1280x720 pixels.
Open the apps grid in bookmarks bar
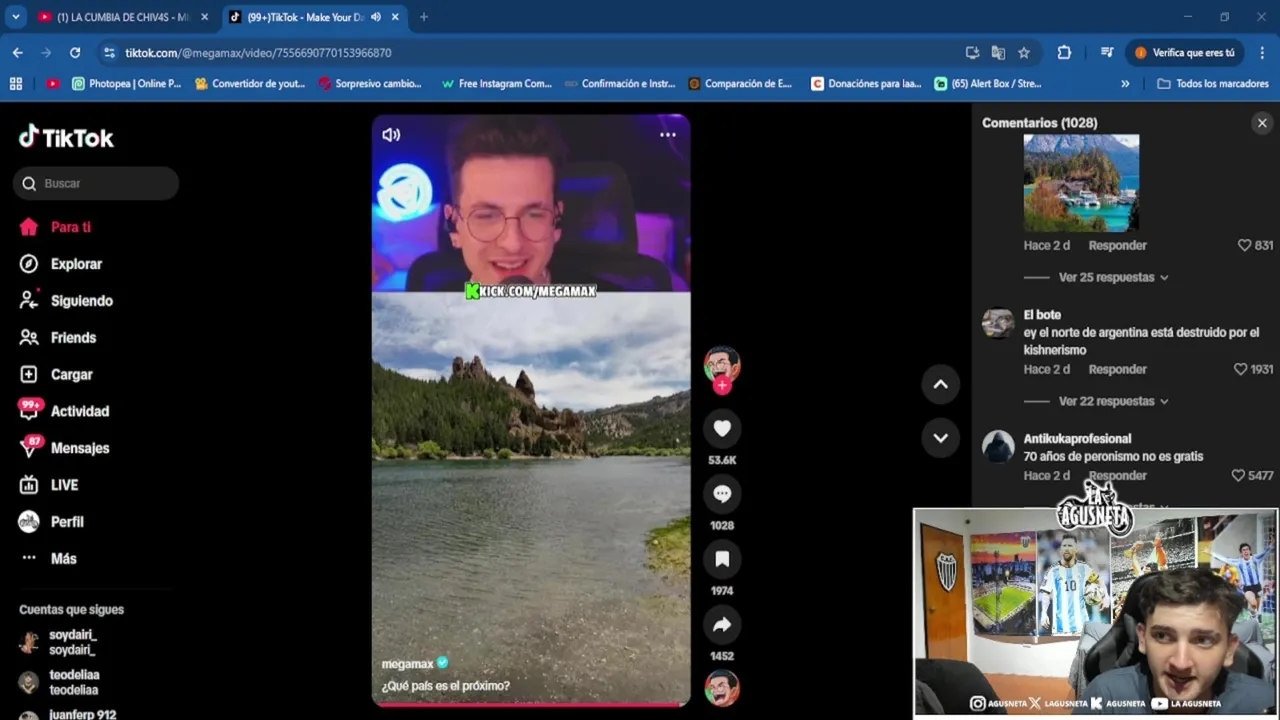point(16,84)
